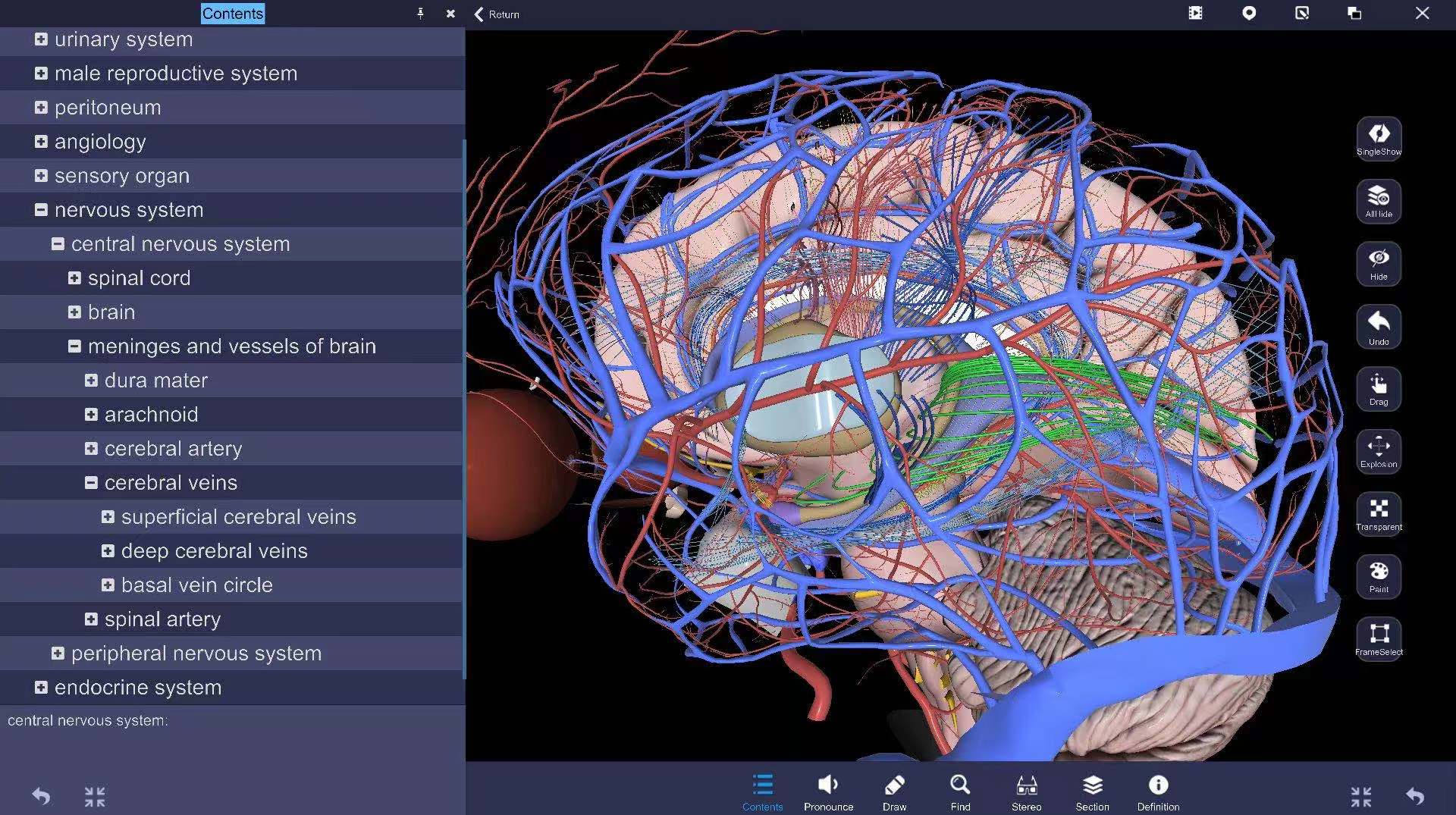Click the Pronounce speaker icon

click(x=828, y=792)
